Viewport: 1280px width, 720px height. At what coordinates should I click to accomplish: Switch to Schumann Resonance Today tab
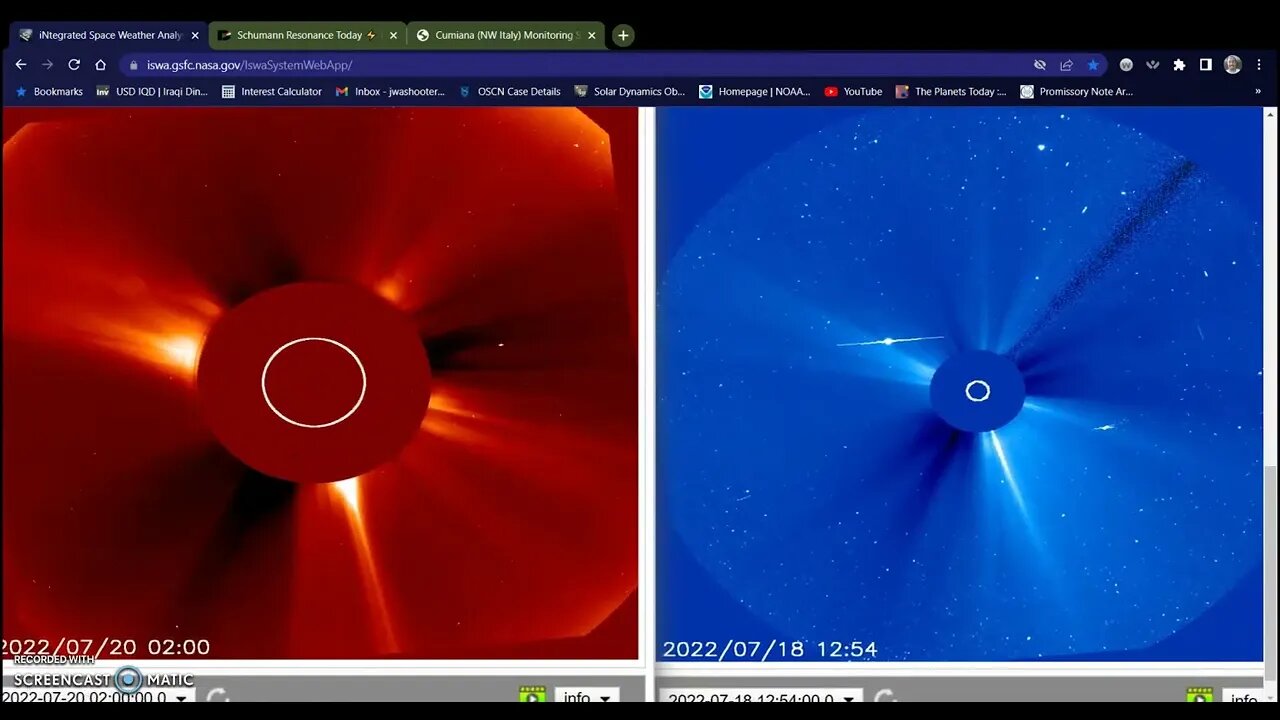(x=307, y=35)
